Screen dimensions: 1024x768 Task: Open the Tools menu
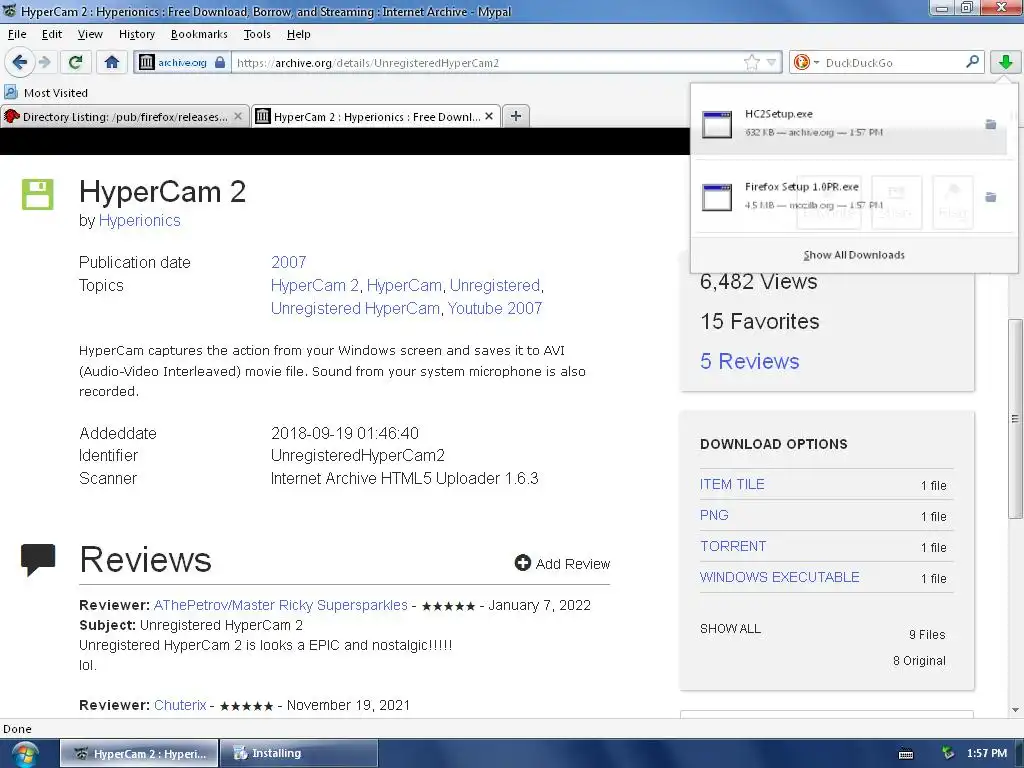pyautogui.click(x=257, y=34)
